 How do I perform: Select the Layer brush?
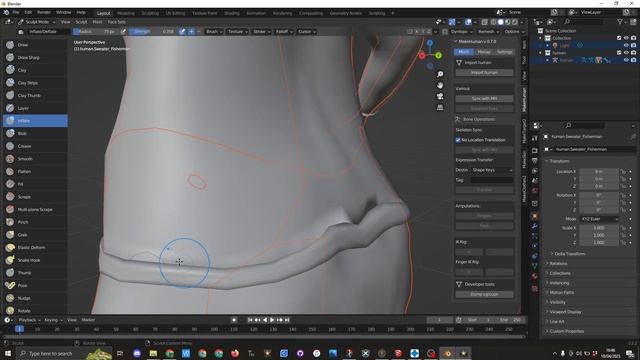35,108
